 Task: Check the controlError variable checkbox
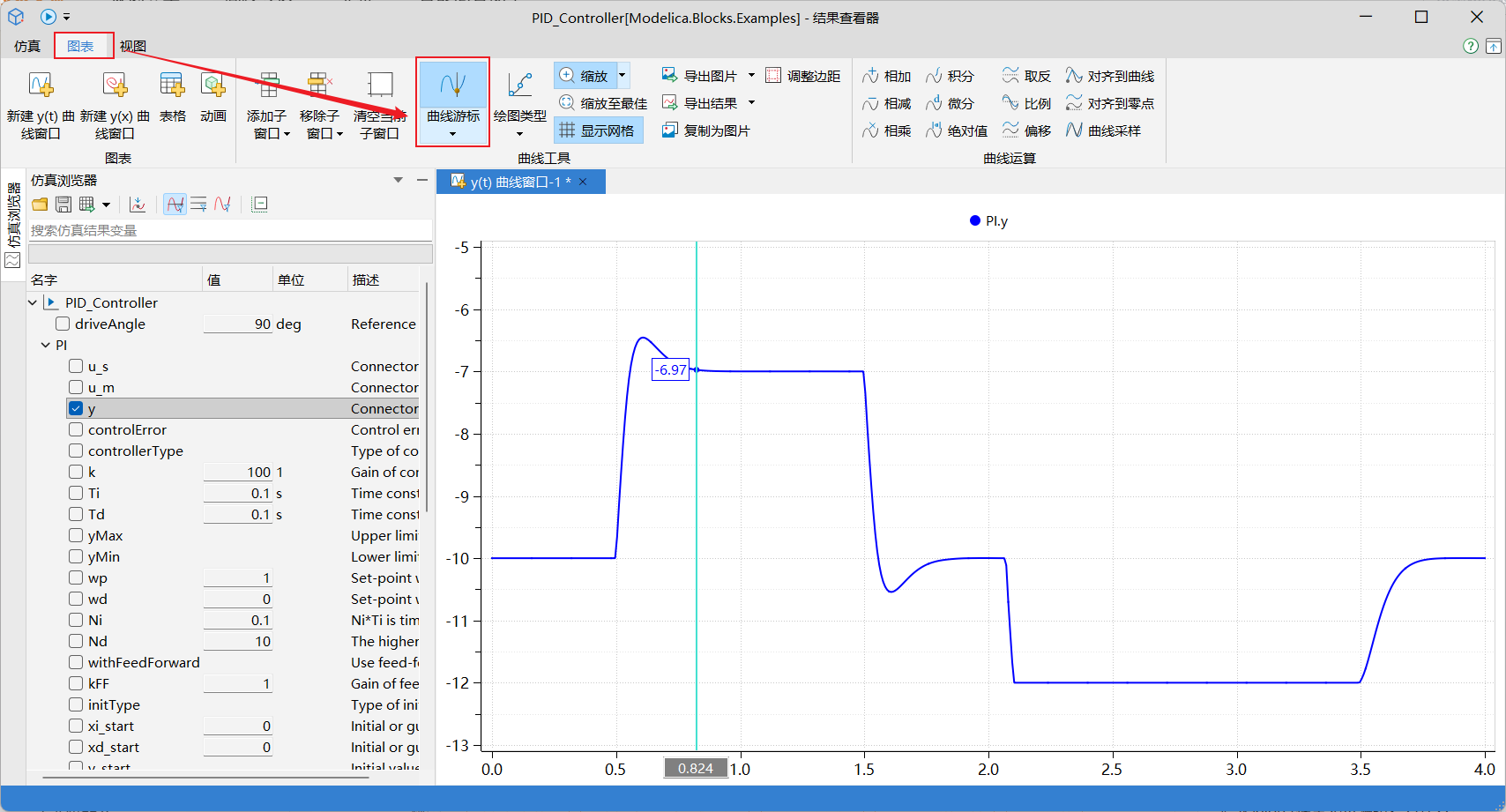[76, 429]
